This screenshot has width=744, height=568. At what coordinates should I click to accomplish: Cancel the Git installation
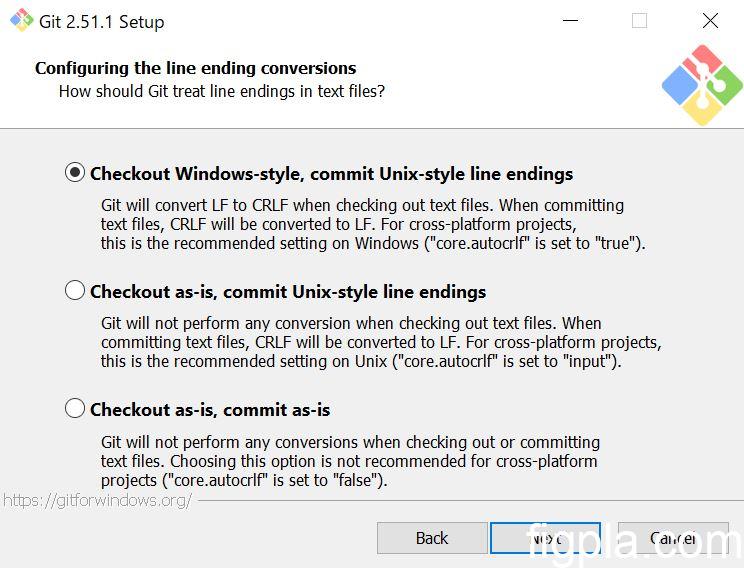[672, 538]
